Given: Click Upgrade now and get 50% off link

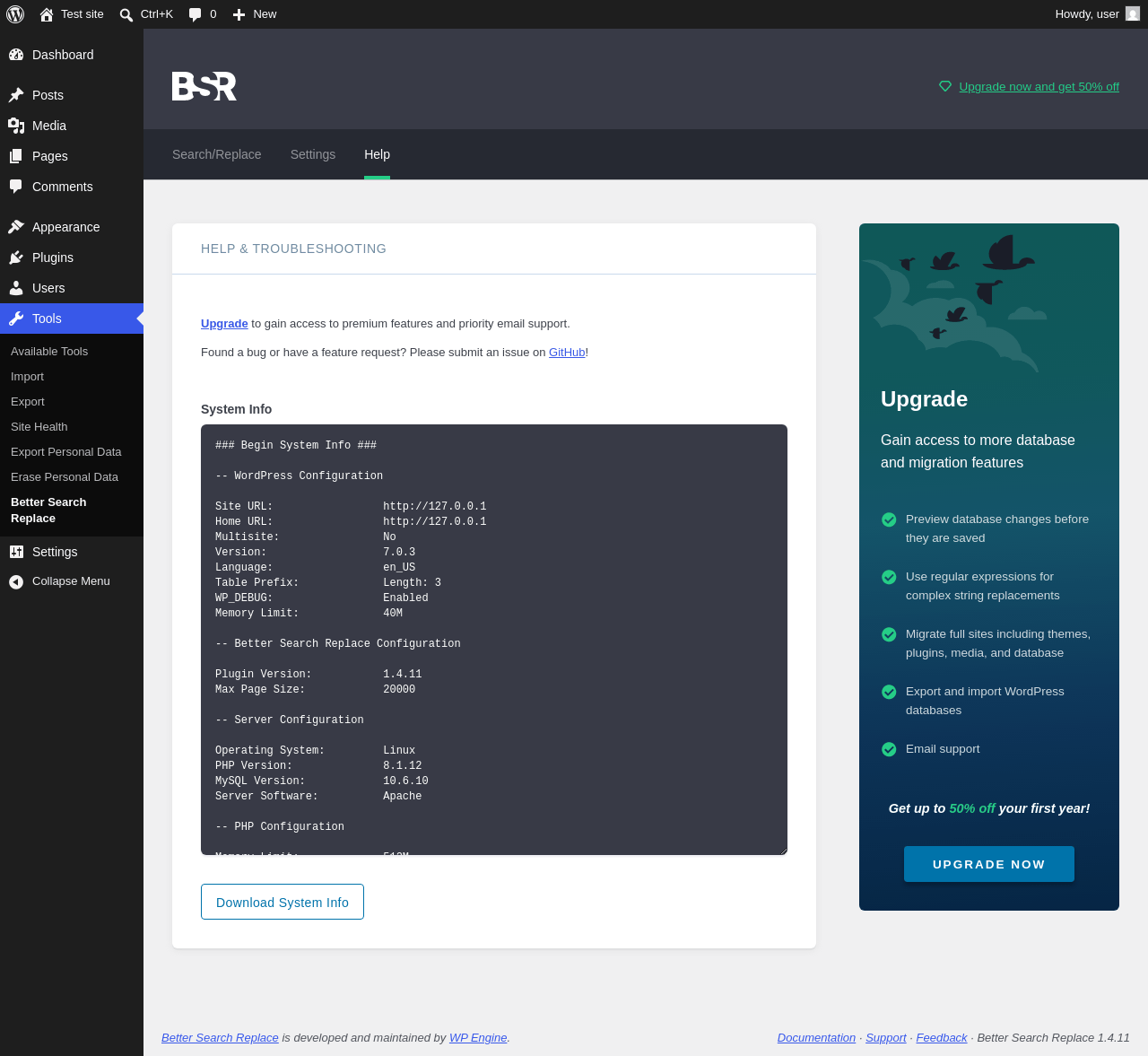Looking at the screenshot, I should tap(1039, 87).
